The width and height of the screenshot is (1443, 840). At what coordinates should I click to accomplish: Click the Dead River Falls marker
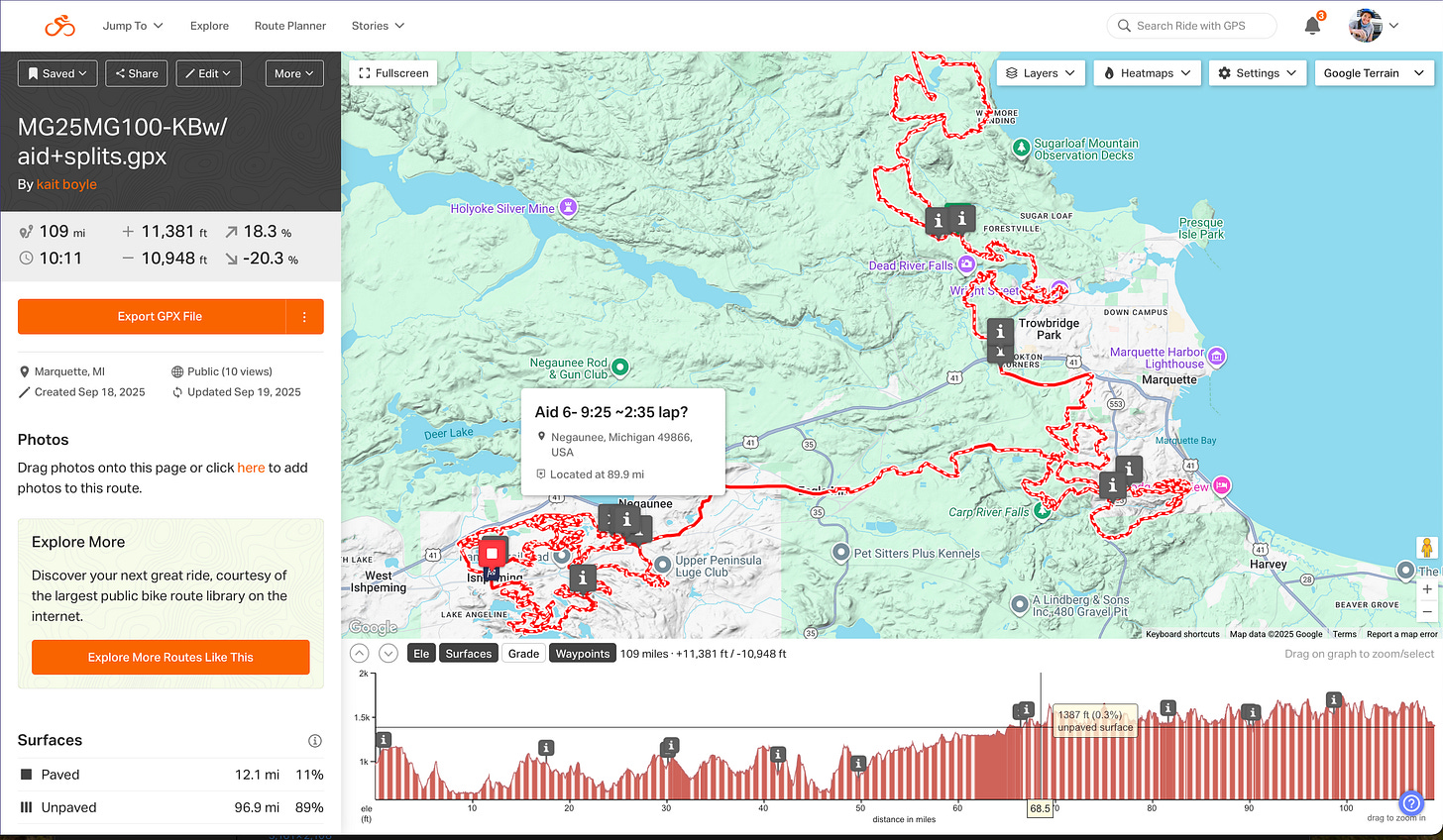[x=965, y=263]
